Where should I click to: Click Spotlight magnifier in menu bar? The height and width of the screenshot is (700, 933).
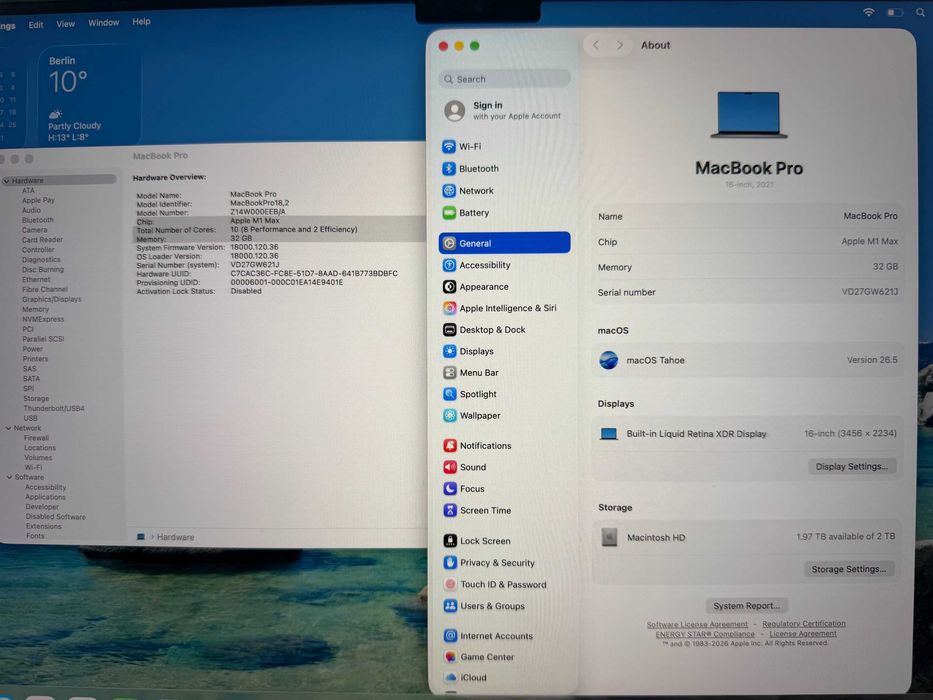921,12
